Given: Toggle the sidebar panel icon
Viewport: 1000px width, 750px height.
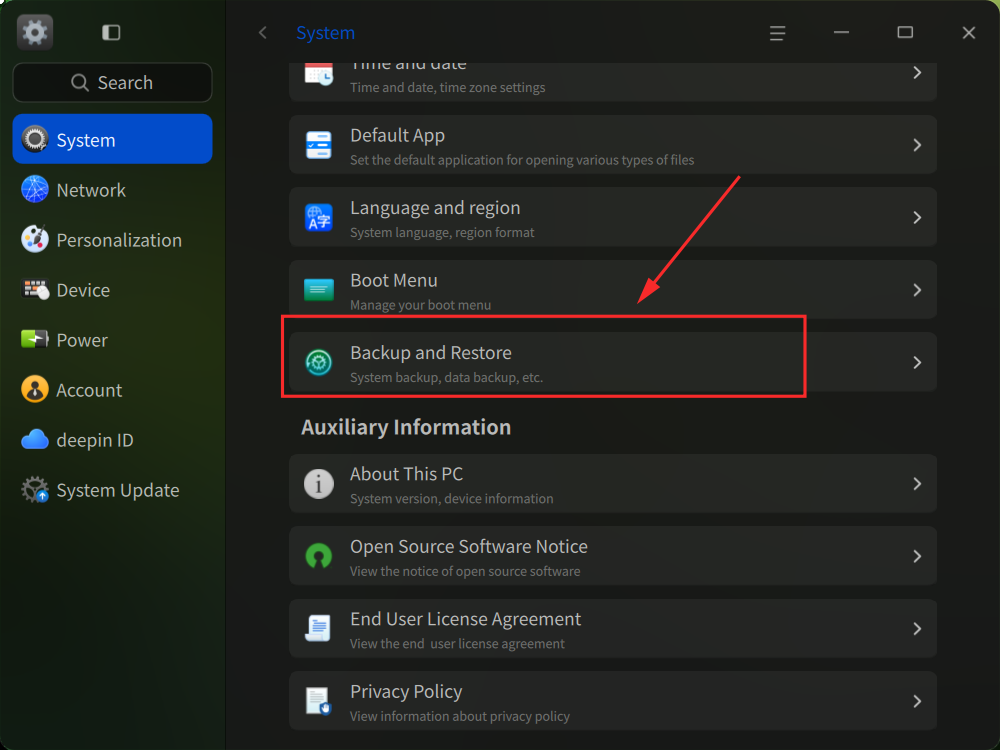Looking at the screenshot, I should [111, 33].
